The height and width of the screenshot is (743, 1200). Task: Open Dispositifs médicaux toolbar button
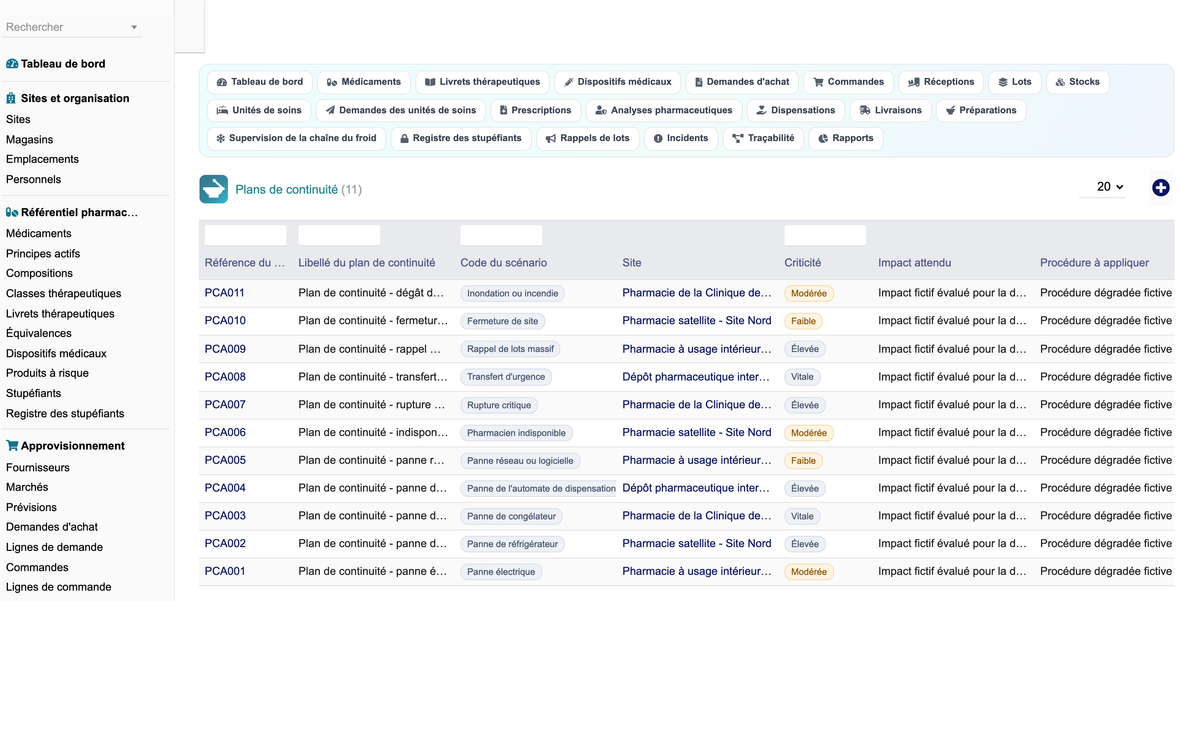point(617,82)
